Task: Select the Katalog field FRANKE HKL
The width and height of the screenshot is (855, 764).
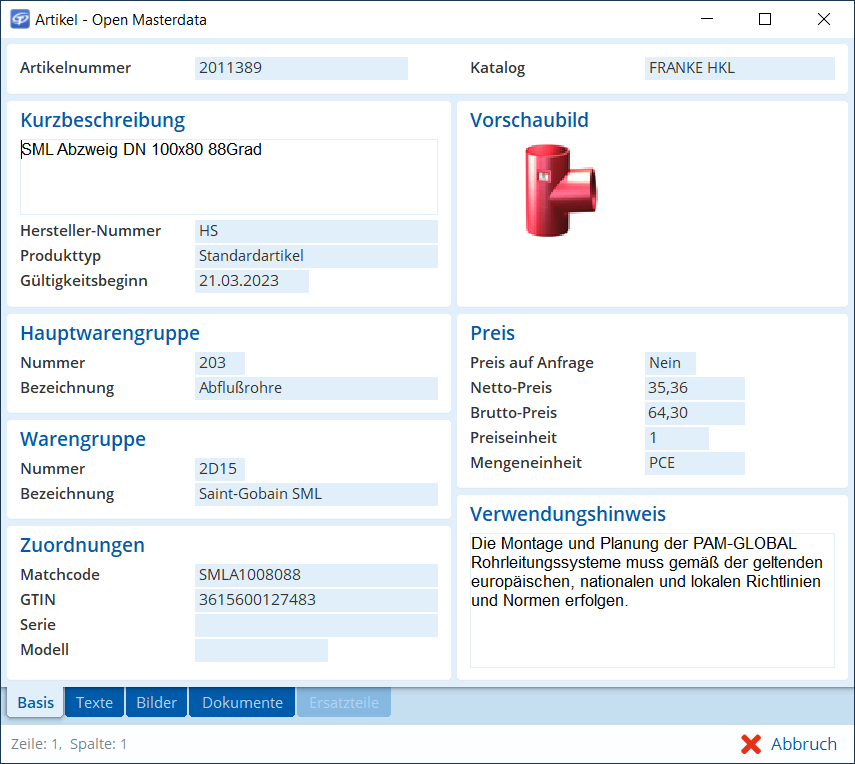Action: pos(739,68)
